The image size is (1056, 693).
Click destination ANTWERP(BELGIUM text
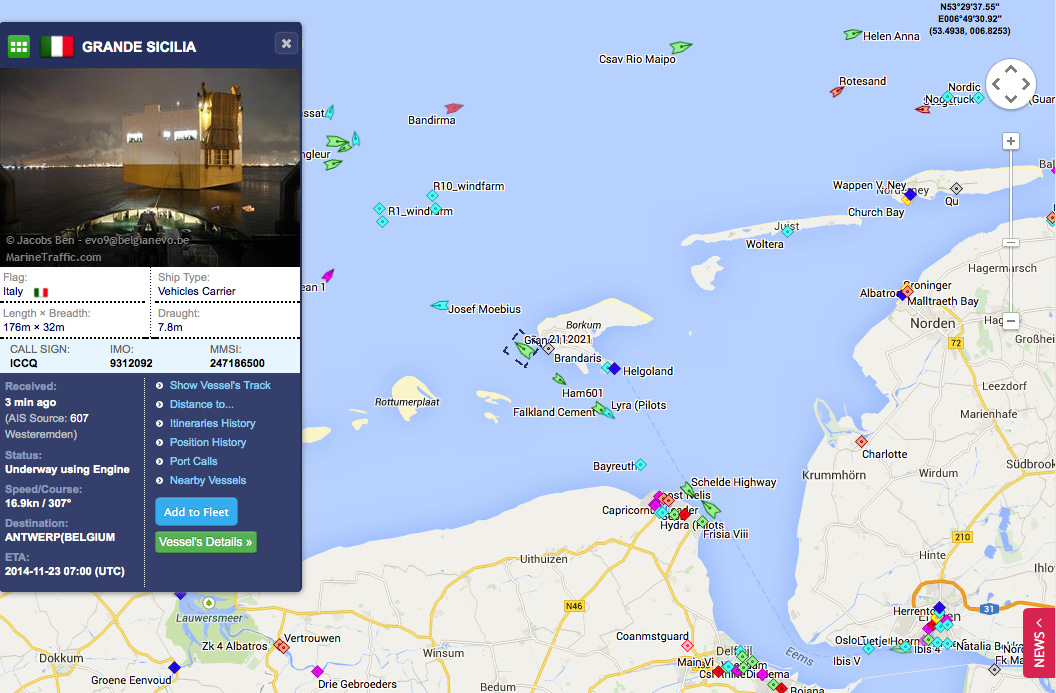point(60,537)
